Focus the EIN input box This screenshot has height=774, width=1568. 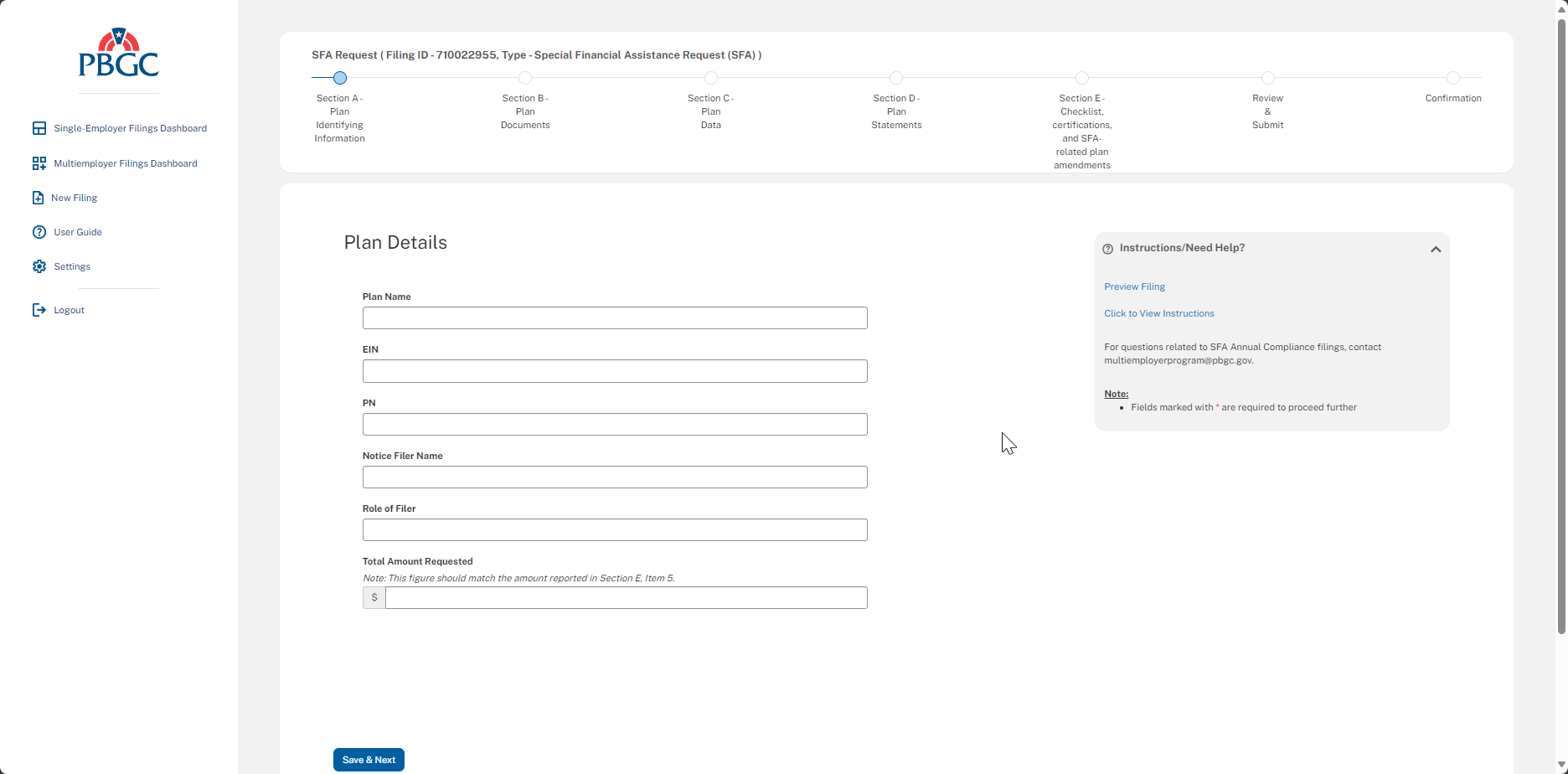pyautogui.click(x=615, y=371)
